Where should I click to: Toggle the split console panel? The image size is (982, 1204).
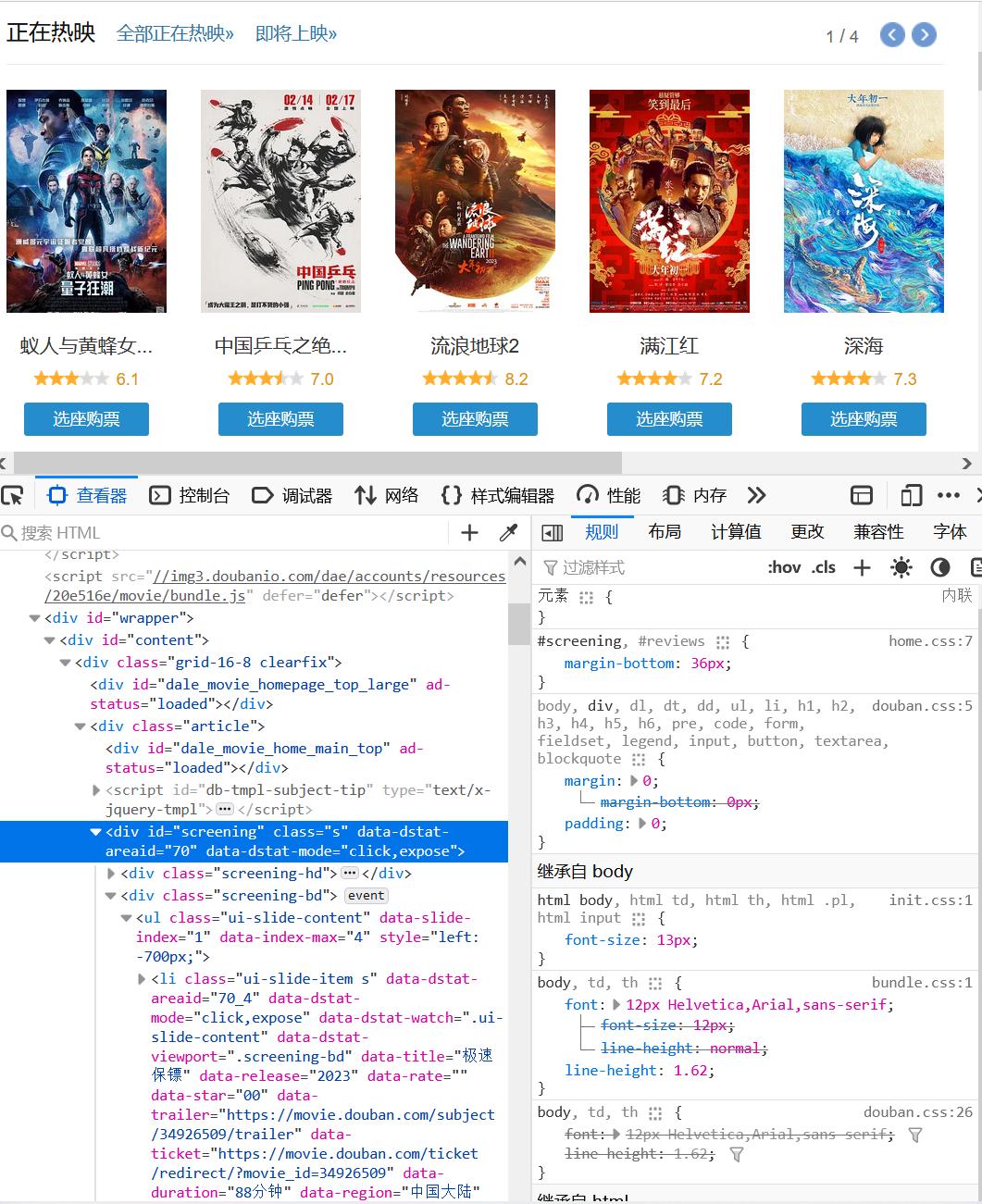coord(861,495)
